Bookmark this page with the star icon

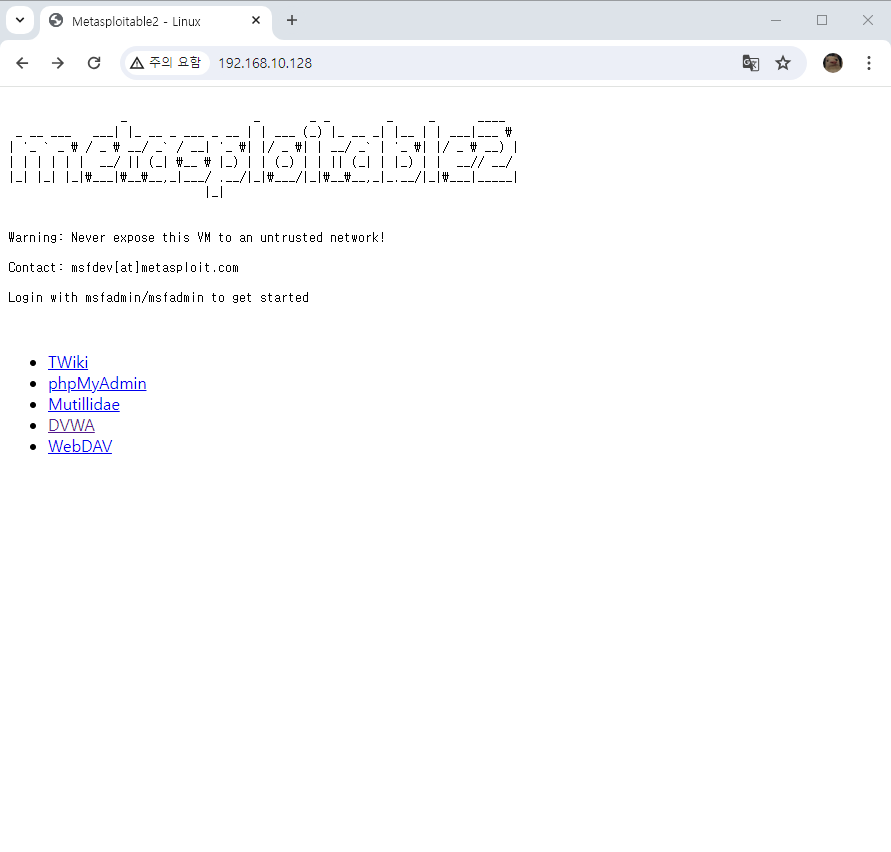pyautogui.click(x=783, y=63)
